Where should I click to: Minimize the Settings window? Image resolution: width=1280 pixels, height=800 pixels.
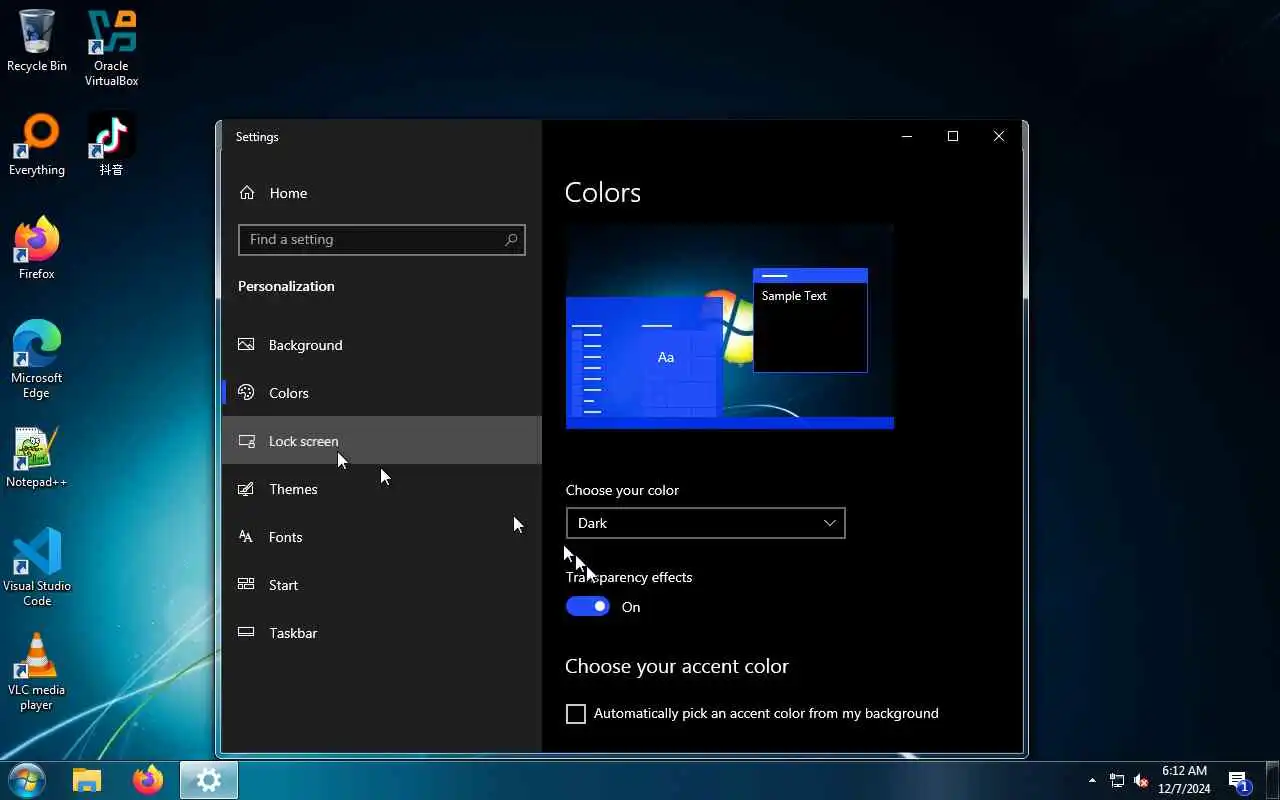(x=907, y=137)
